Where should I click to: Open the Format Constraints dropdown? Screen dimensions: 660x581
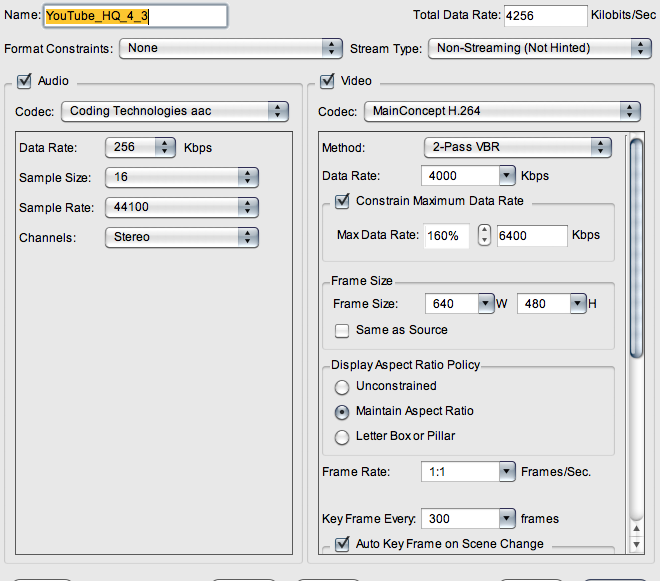coord(231,48)
